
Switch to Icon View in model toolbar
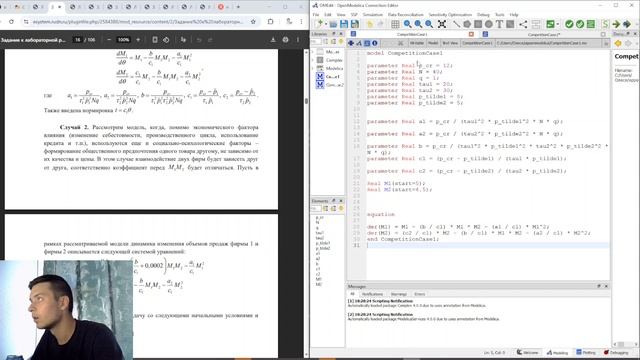point(351,43)
